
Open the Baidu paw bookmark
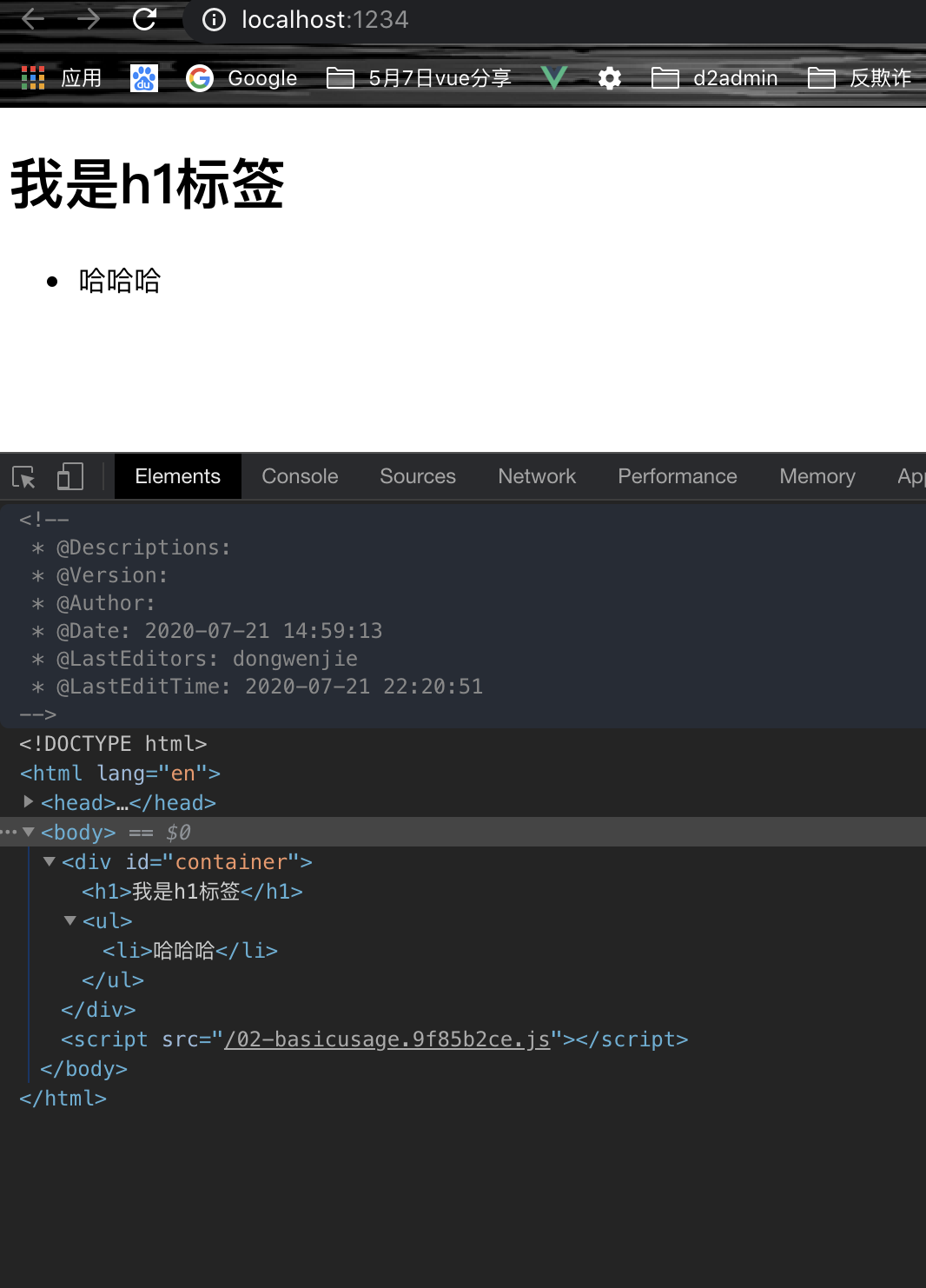pos(144,78)
